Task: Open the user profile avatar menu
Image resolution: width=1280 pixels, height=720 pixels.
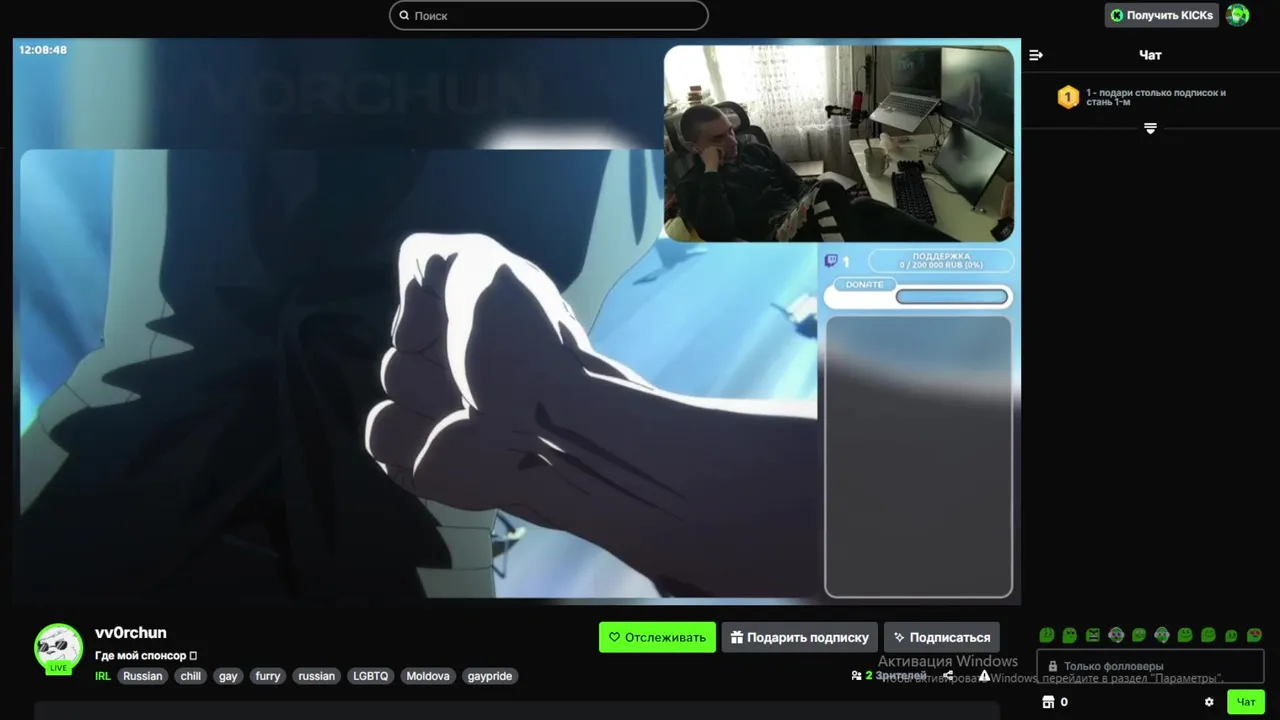Action: tap(1238, 15)
